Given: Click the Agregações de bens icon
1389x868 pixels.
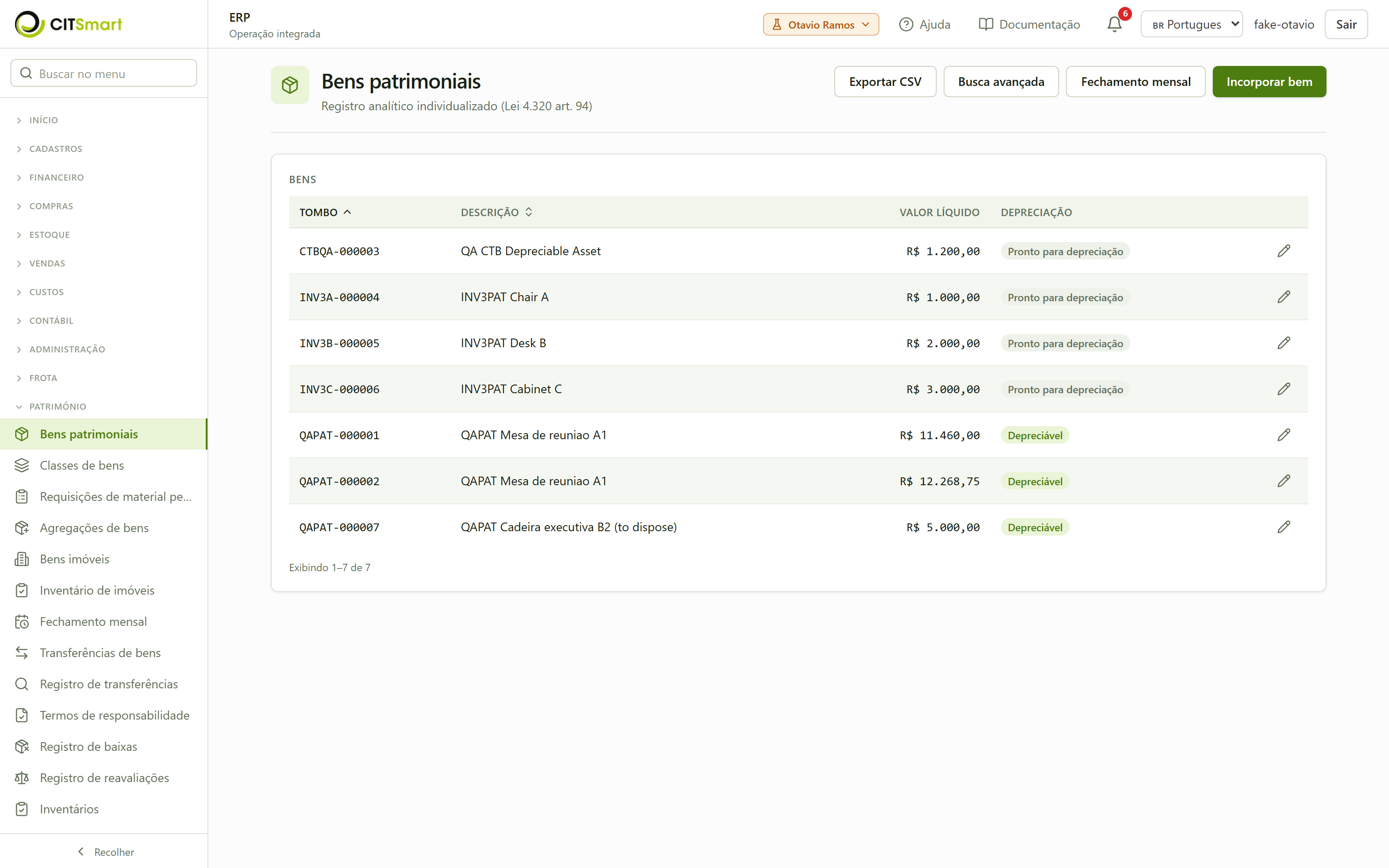Looking at the screenshot, I should point(22,528).
